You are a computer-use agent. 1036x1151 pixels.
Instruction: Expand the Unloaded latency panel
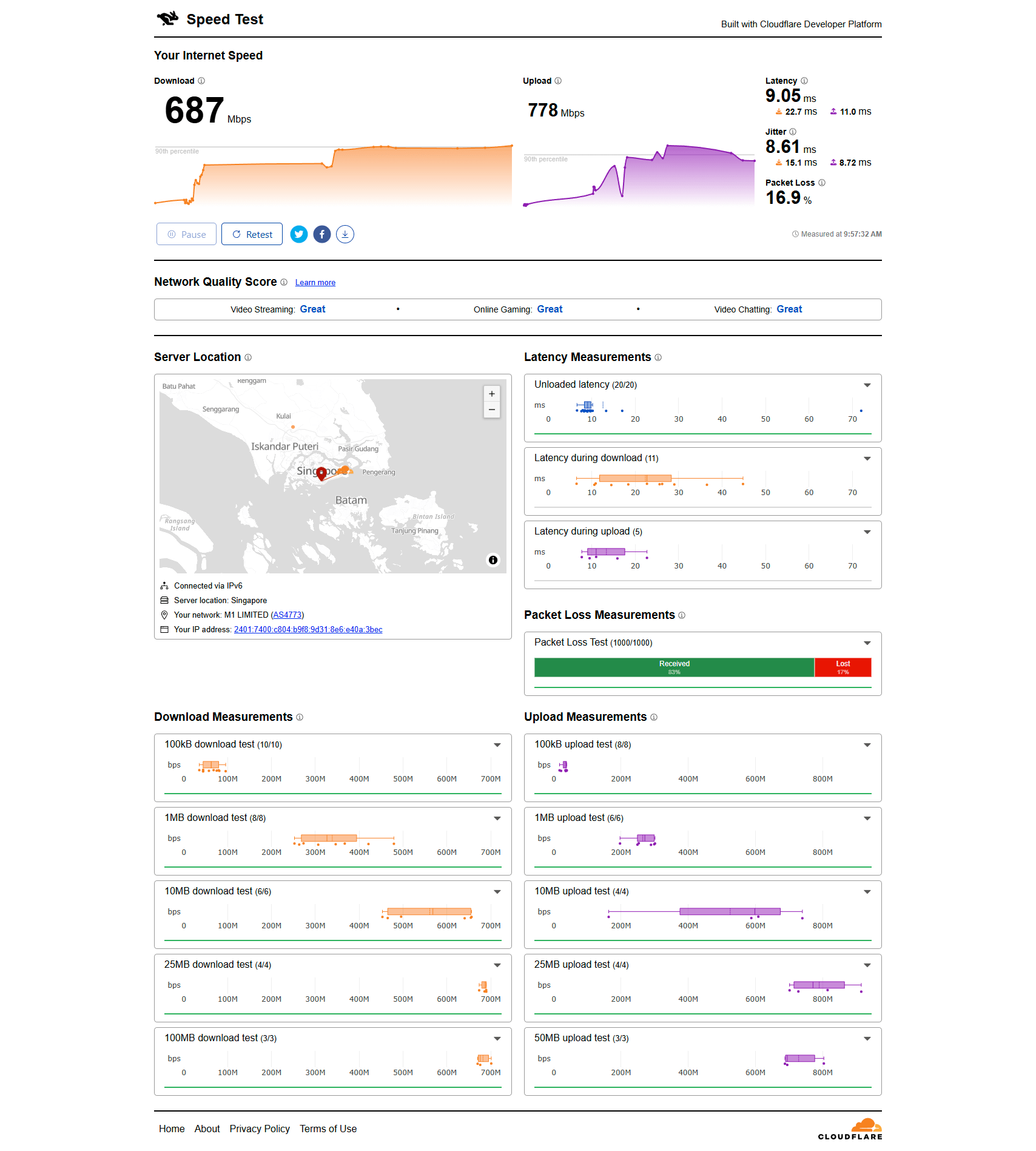point(867,385)
